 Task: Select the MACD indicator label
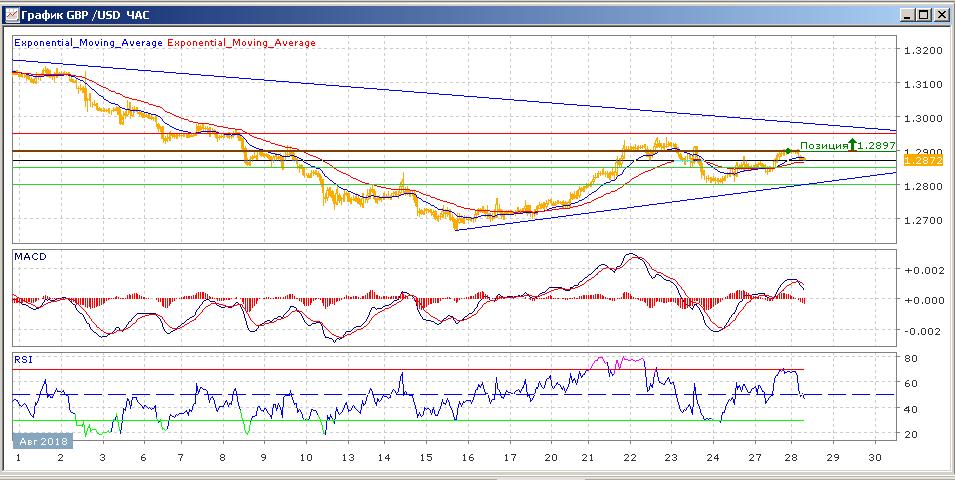[31, 257]
